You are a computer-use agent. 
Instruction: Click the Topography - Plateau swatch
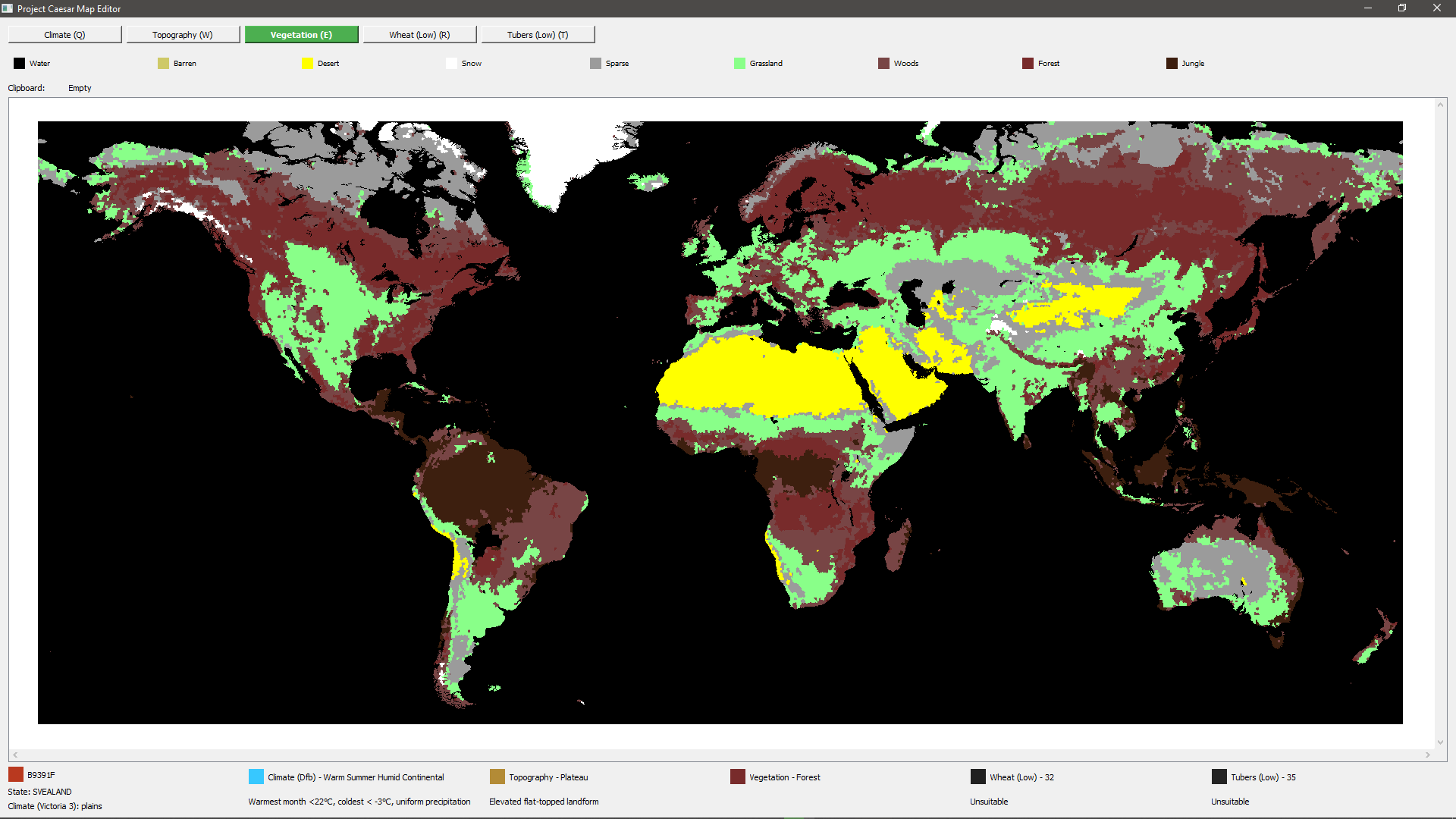pyautogui.click(x=497, y=777)
